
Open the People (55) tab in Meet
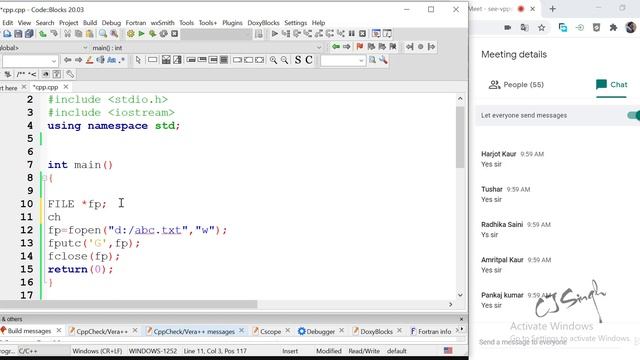(516, 85)
